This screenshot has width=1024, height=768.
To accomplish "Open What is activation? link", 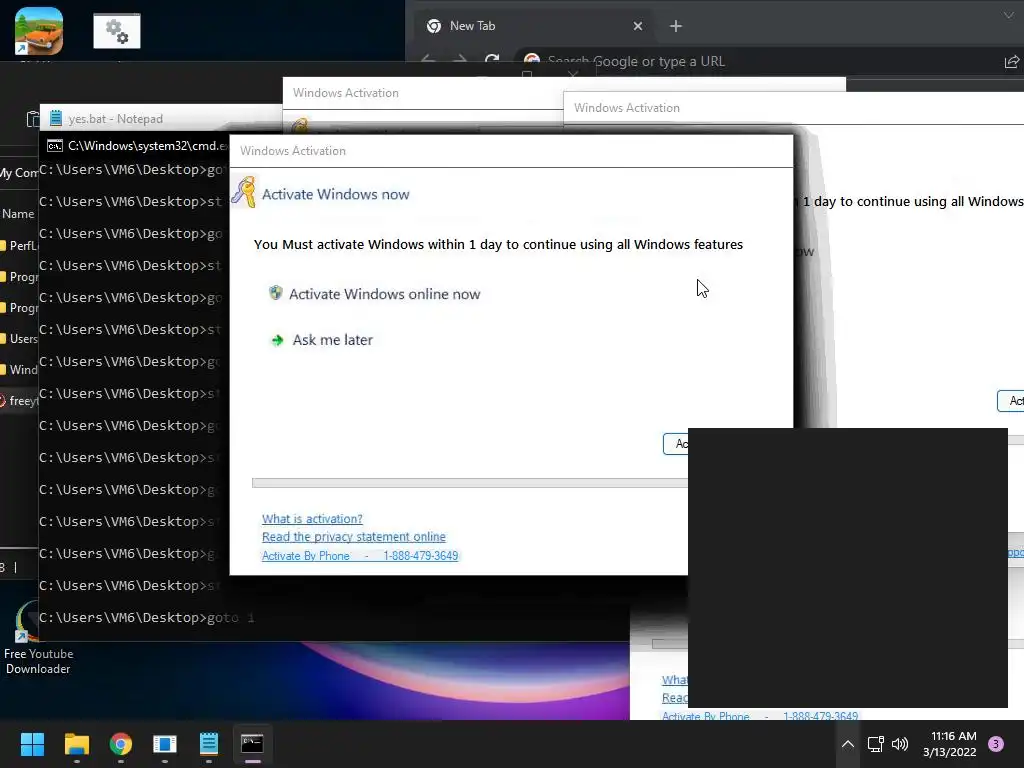I will (312, 519).
